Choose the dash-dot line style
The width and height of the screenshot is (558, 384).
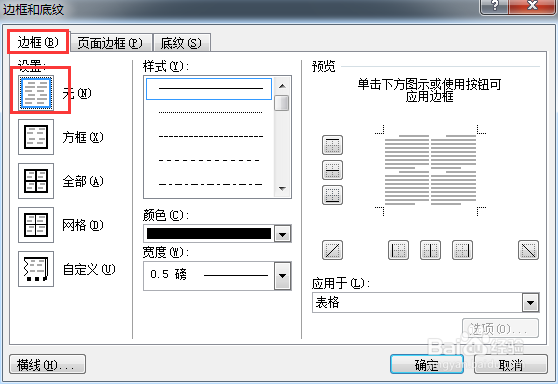click(210, 184)
